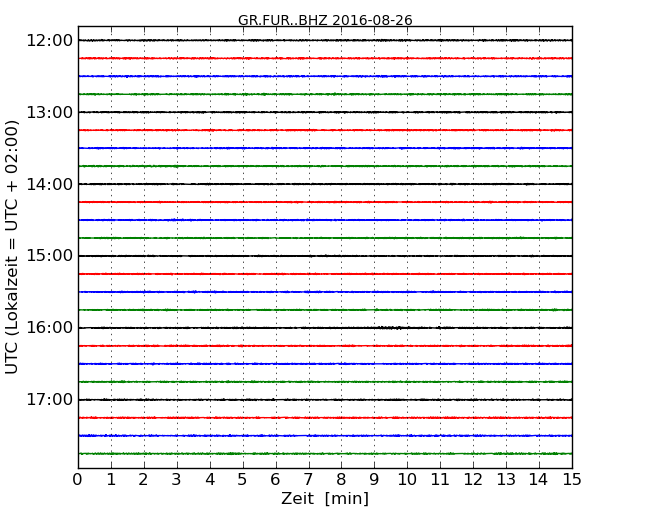Pick the x-axis tick label 4

coord(210,480)
